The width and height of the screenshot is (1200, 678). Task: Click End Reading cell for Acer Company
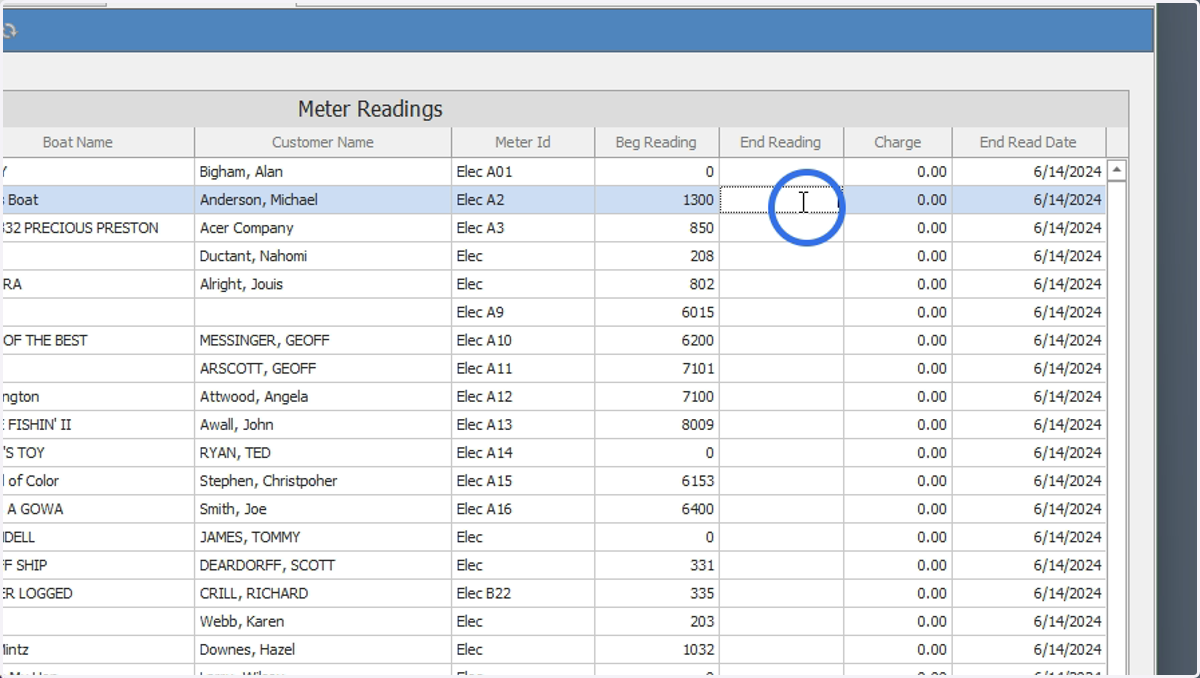coord(781,228)
